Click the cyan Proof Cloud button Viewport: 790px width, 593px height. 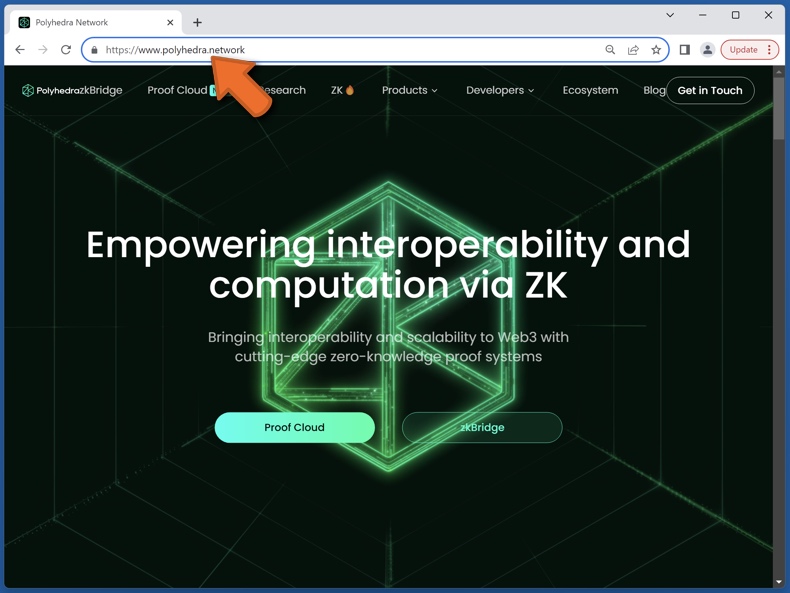tap(295, 427)
